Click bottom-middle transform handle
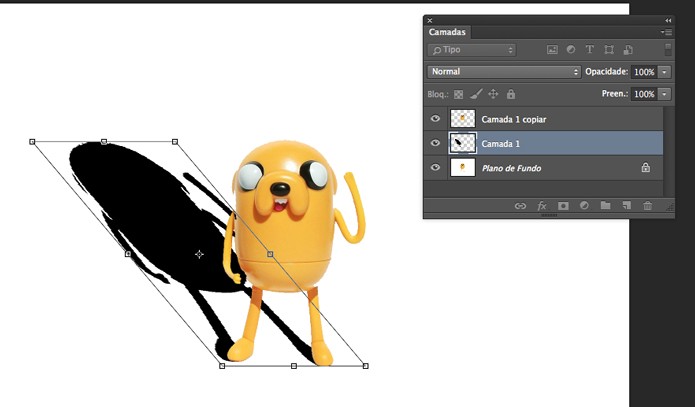Viewport: 695px width, 407px height. click(293, 366)
